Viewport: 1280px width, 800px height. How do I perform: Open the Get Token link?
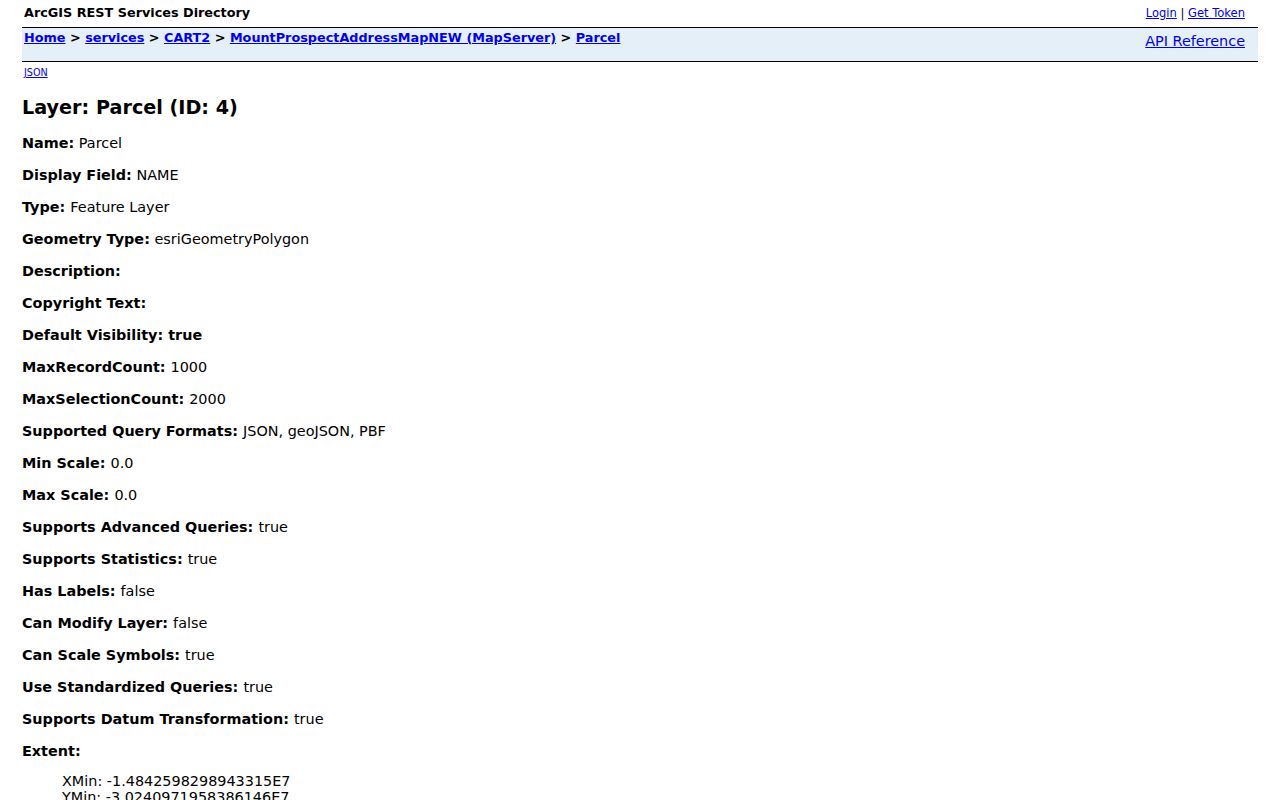[1216, 13]
